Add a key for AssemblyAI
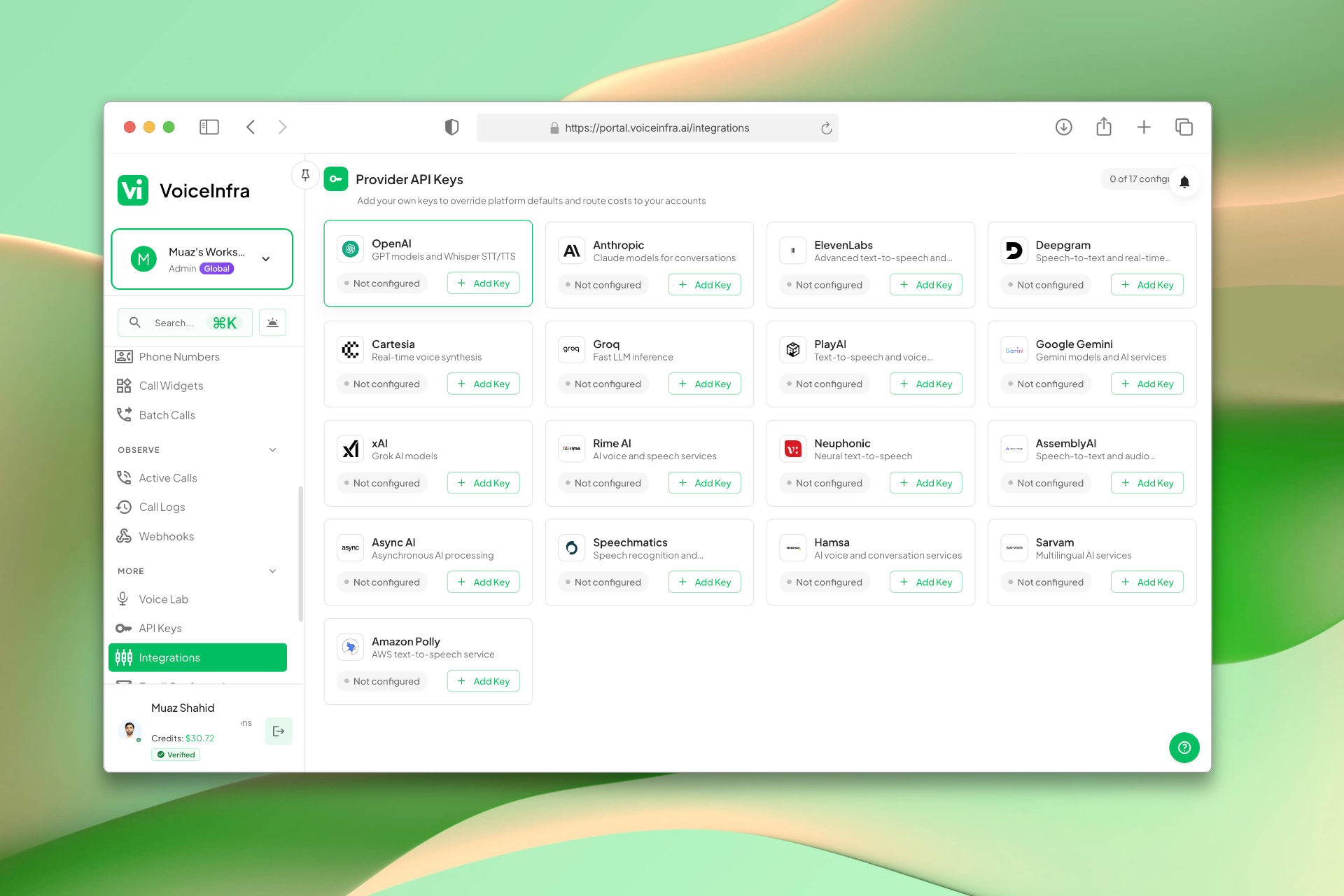Screen dimensions: 1344x896 [x=1147, y=483]
